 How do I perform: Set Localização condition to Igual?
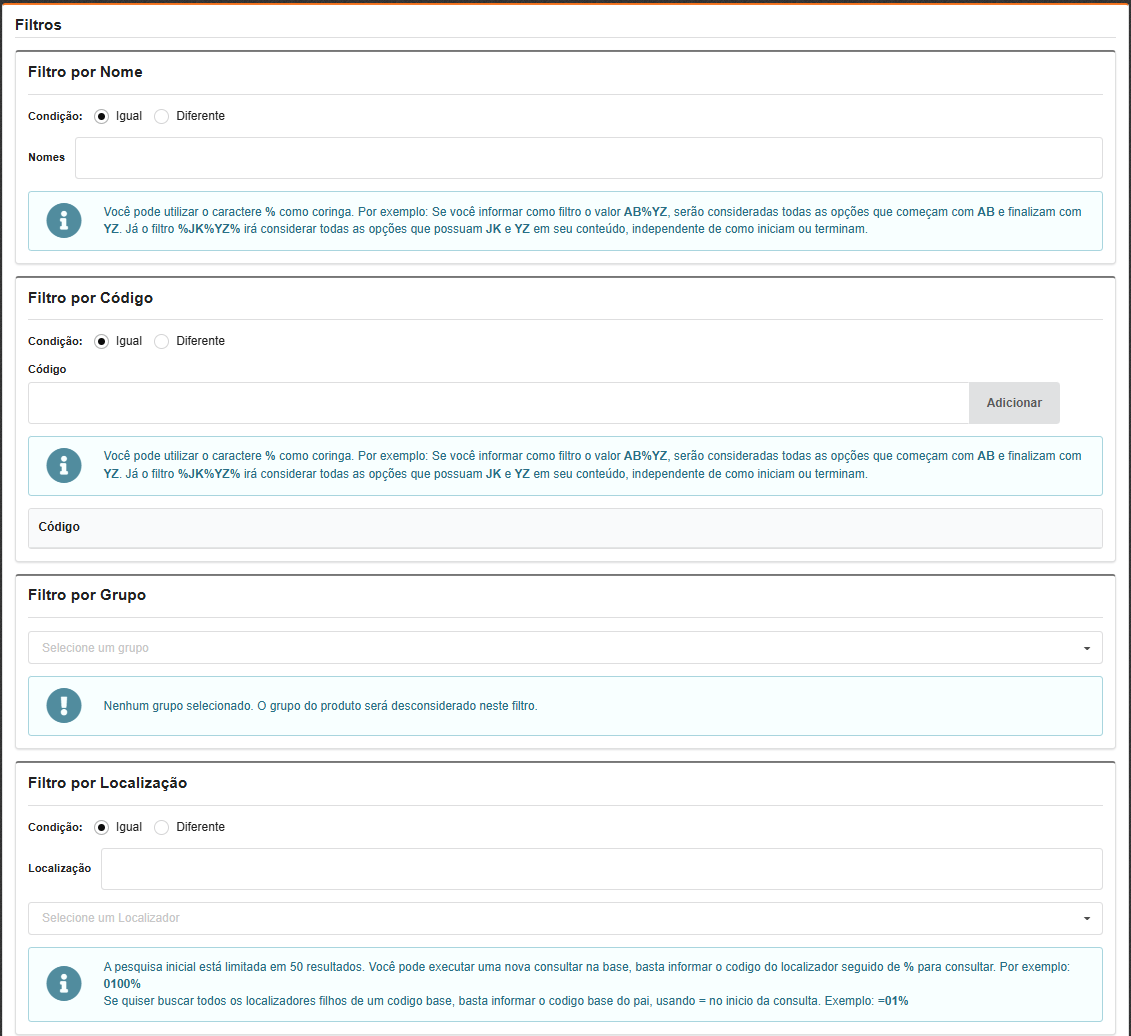101,827
